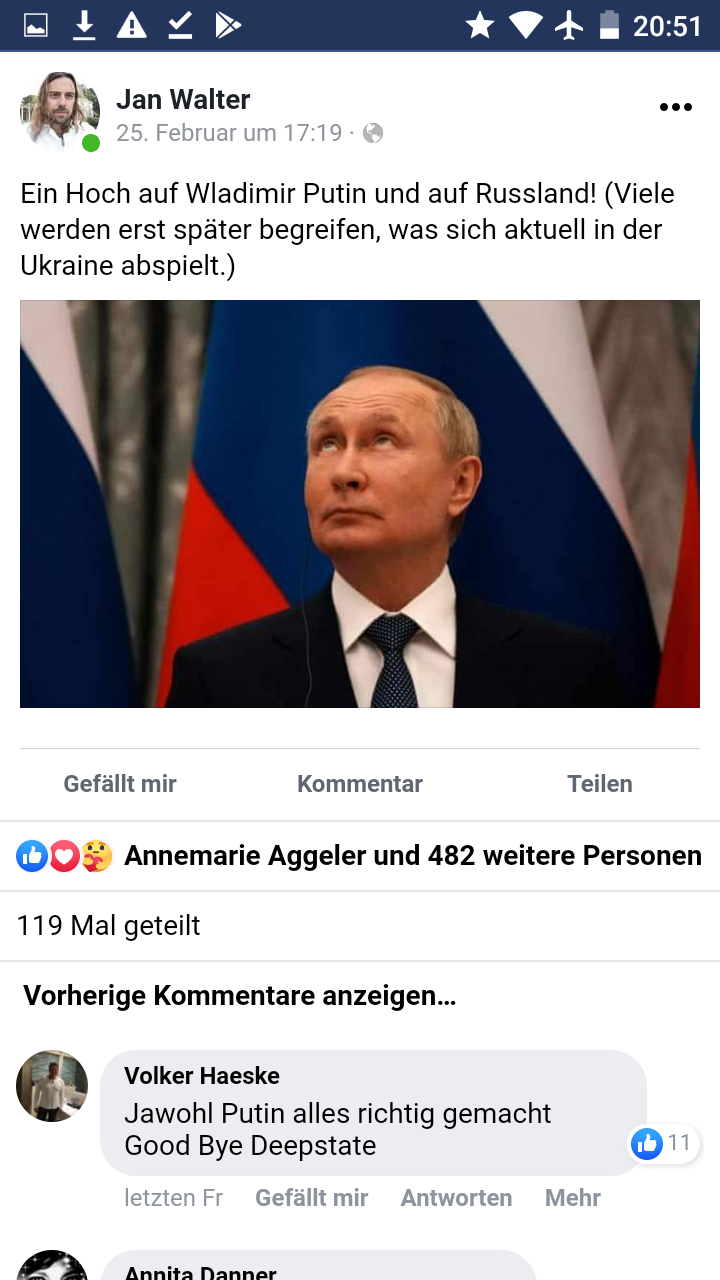Image resolution: width=720 pixels, height=1280 pixels.
Task: Open the post author's profile picture
Action: 59,111
